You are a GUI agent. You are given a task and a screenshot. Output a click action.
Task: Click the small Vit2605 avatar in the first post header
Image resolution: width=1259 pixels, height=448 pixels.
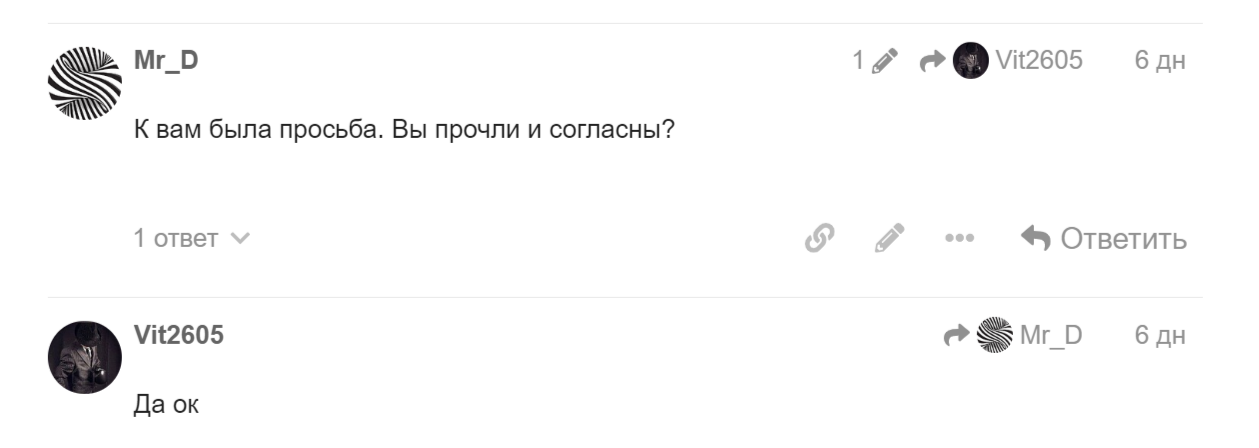[967, 61]
